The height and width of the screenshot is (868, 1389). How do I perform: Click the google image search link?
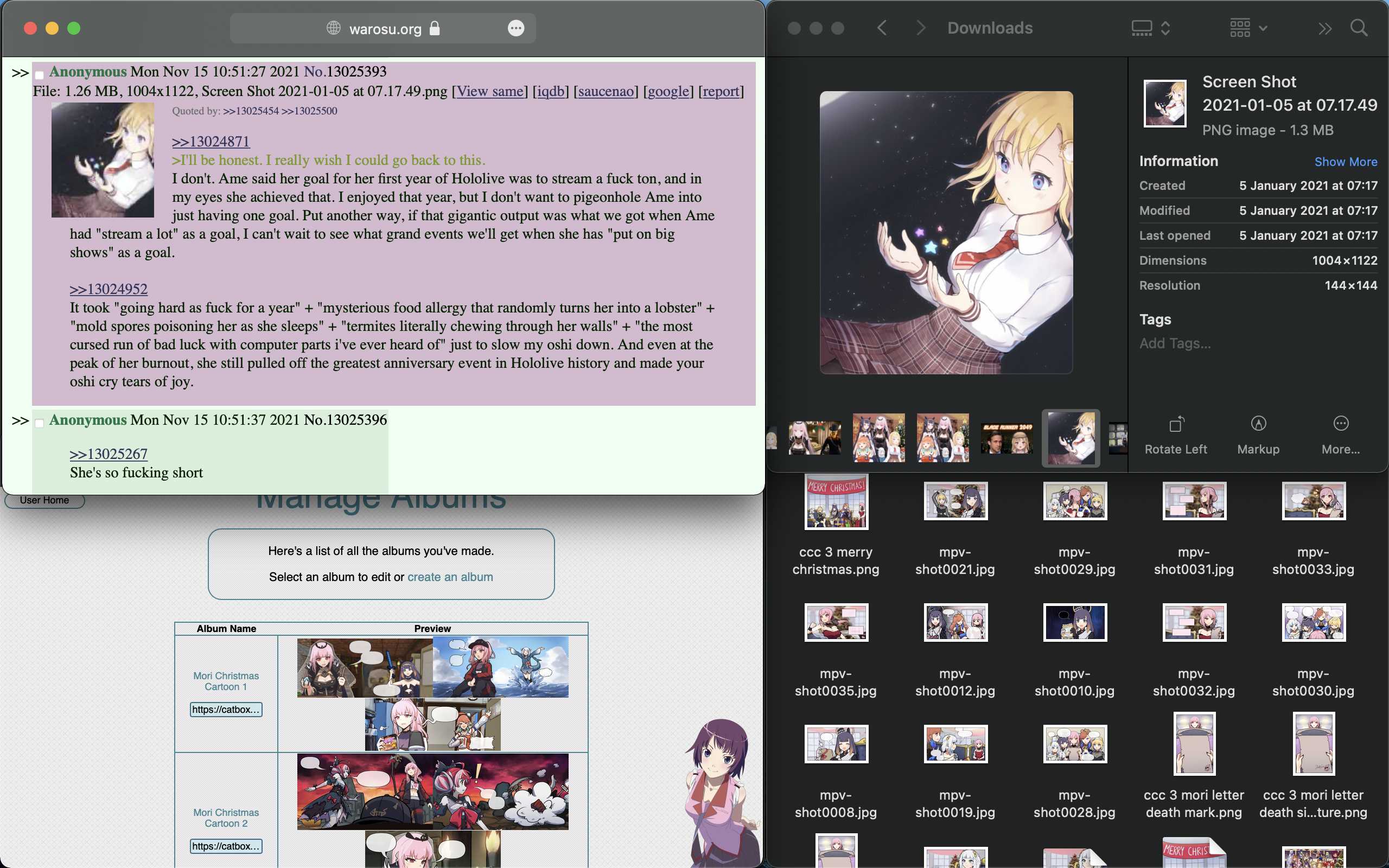(668, 91)
